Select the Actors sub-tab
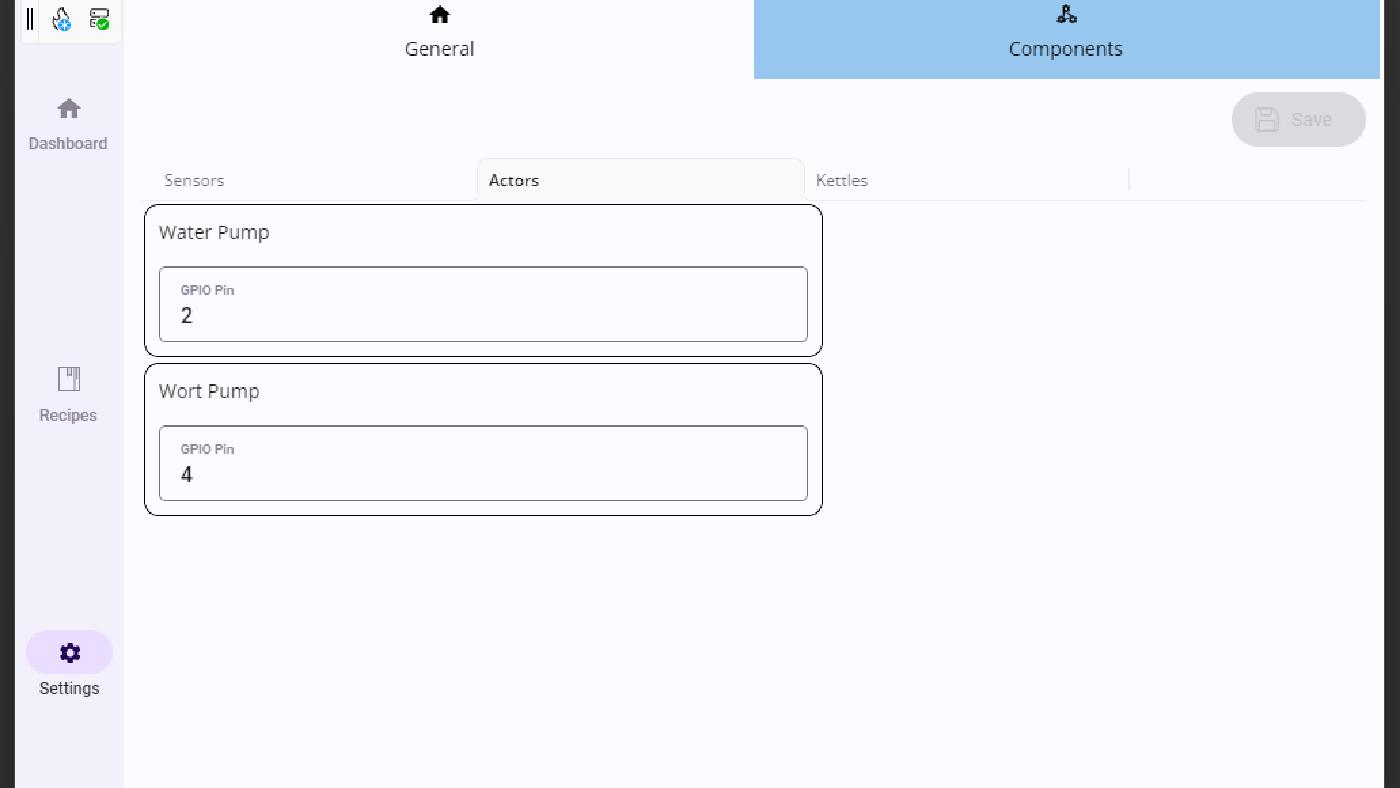The height and width of the screenshot is (788, 1400). [x=514, y=181]
